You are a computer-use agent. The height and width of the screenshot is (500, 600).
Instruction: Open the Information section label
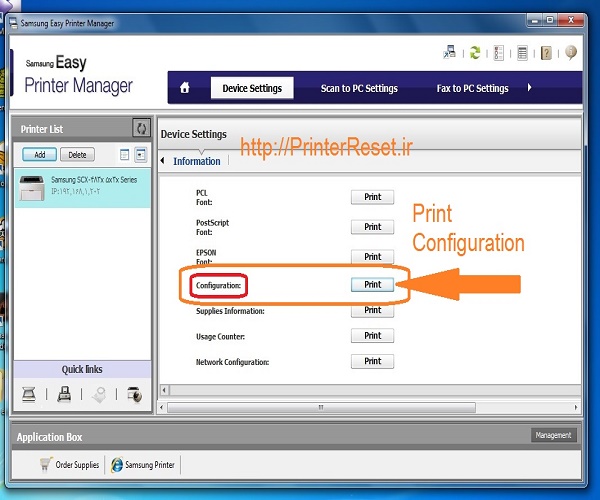[x=197, y=161]
